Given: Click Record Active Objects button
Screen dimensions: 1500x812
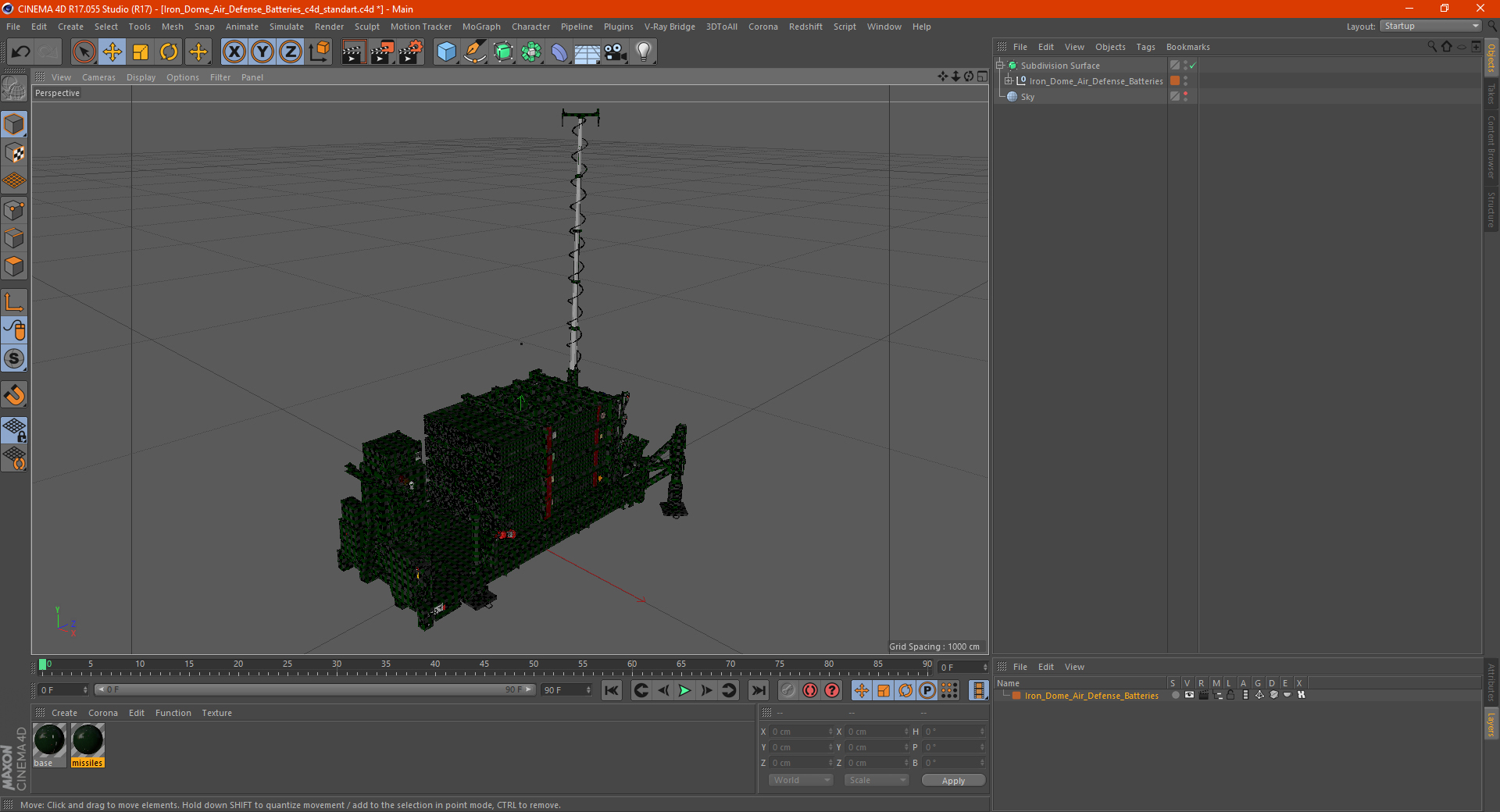Looking at the screenshot, I should pos(788,690).
